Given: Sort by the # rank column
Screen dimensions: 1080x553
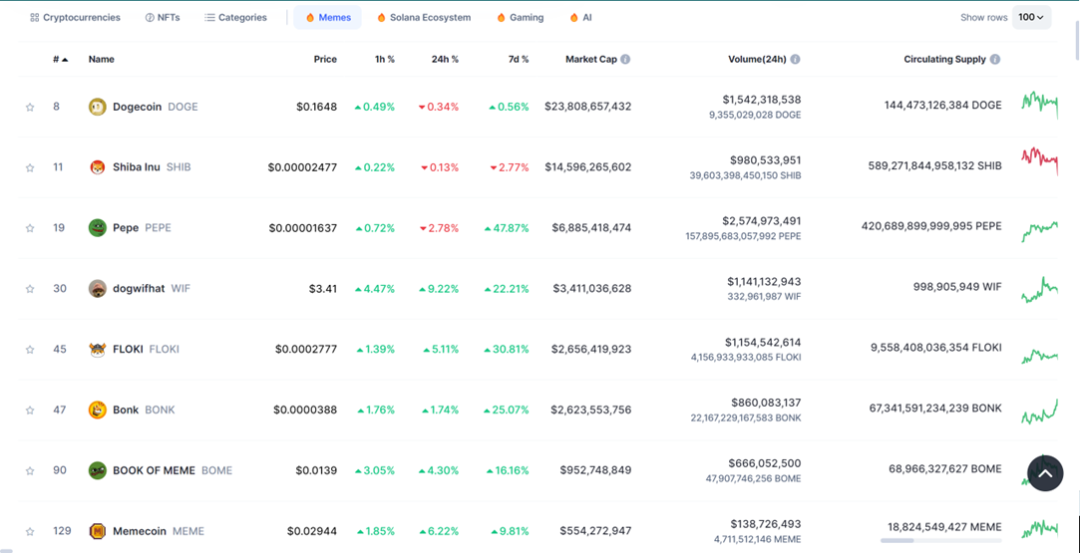Looking at the screenshot, I should (x=60, y=60).
